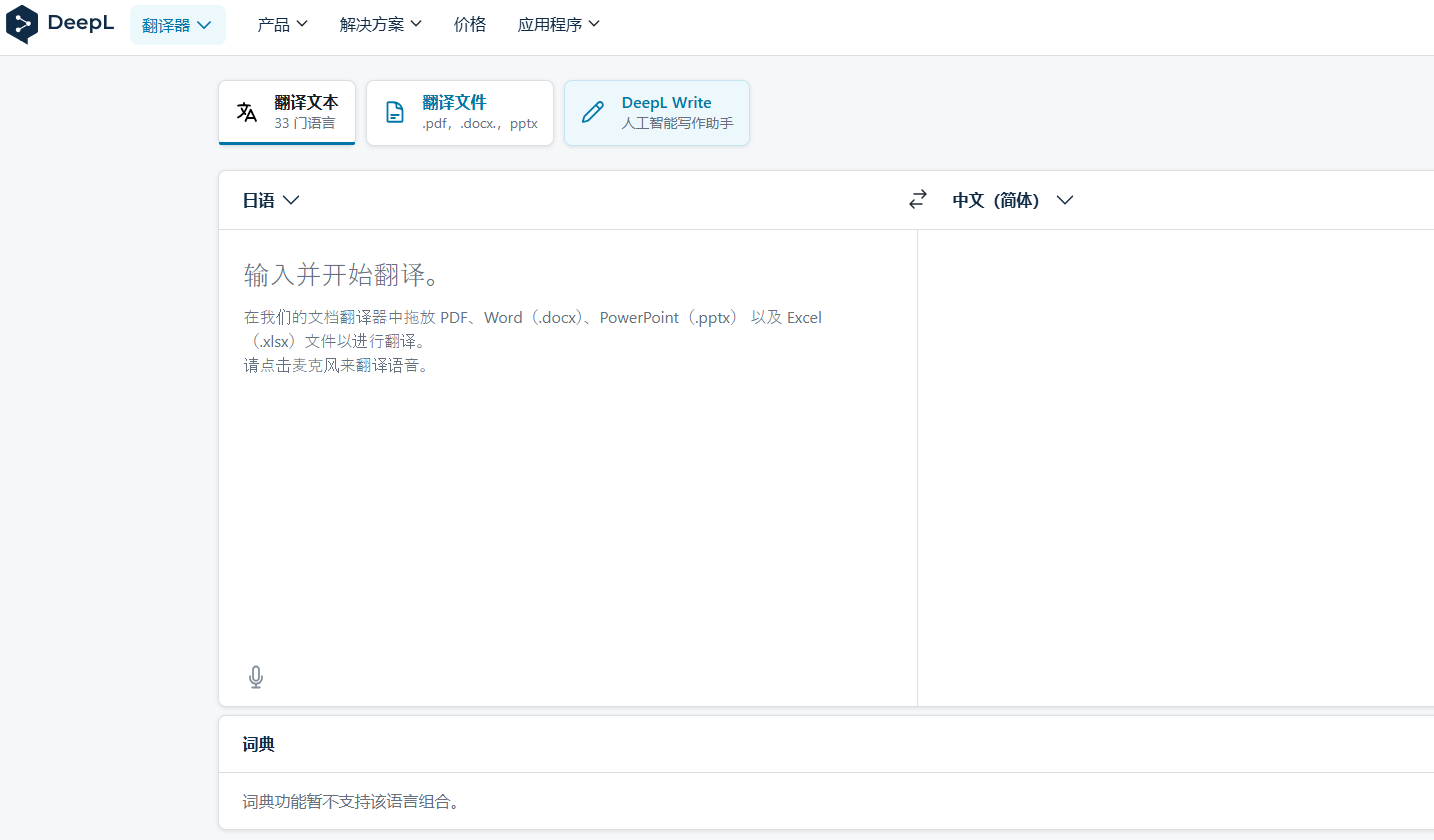Click the 33 门语言 subtitle
Viewport: 1434px width, 840px height.
coord(305,124)
